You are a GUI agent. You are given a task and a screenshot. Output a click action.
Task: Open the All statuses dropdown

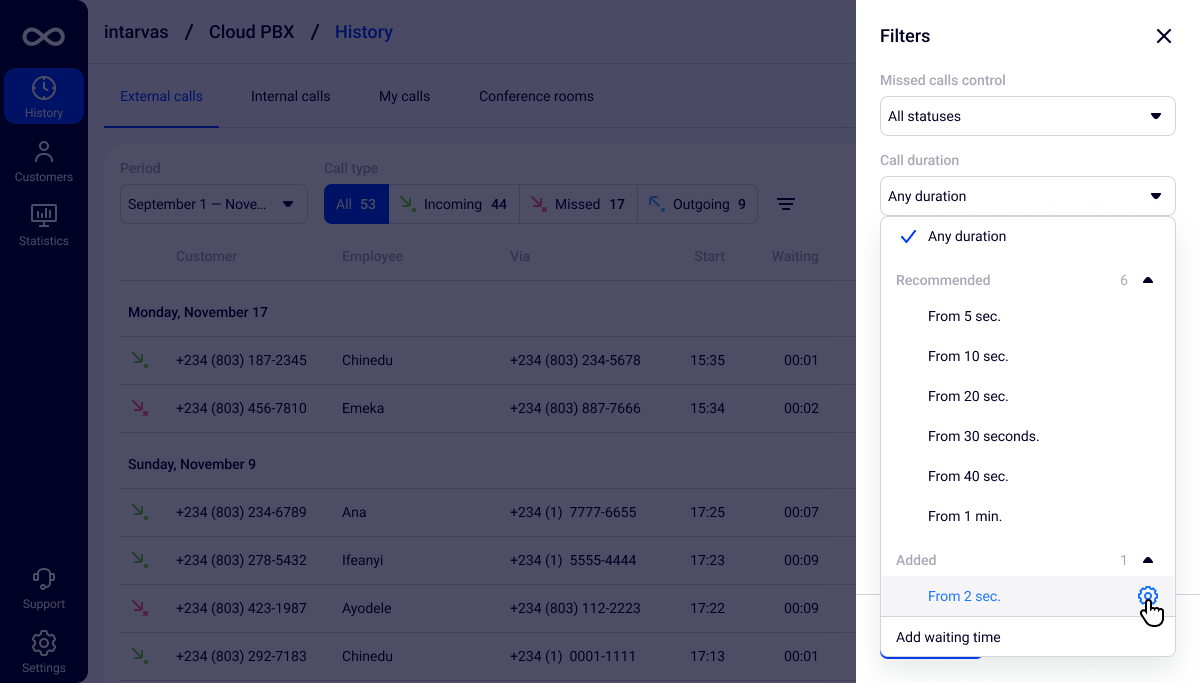[x=1027, y=116]
